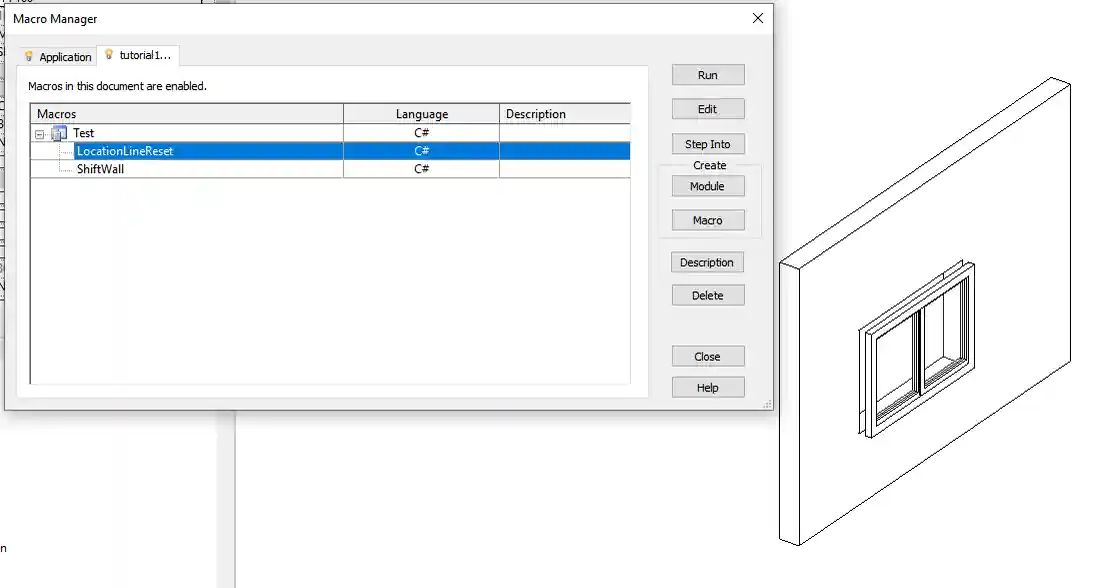1104x588 pixels.
Task: Select the ShiftWall macro
Action: click(102, 169)
